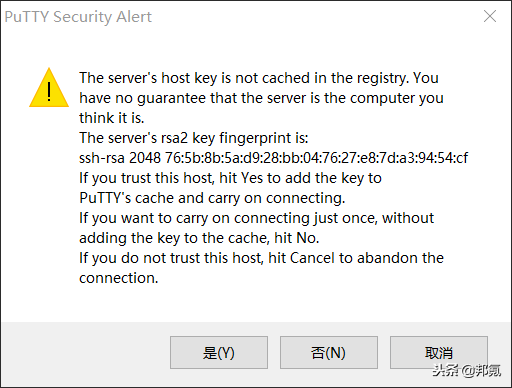Click the yellow warning triangle icon
Screen dimensions: 512x388
(x=49, y=88)
